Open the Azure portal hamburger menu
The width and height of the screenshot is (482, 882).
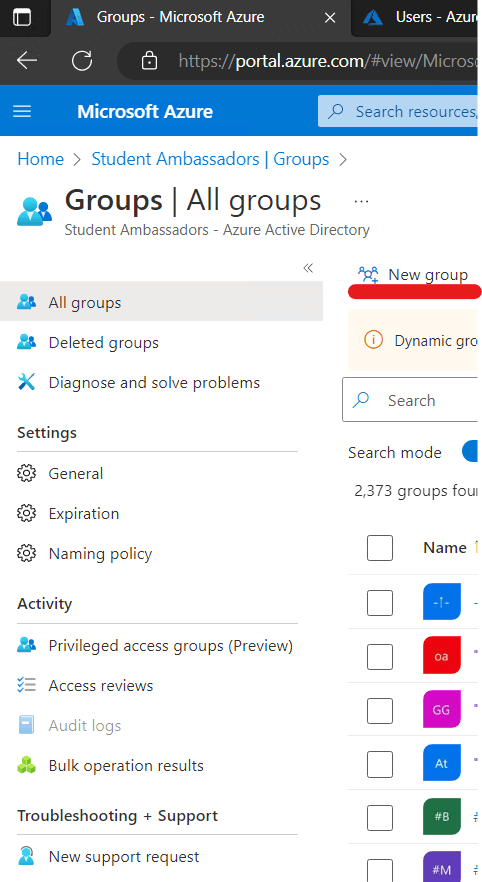(x=22, y=111)
